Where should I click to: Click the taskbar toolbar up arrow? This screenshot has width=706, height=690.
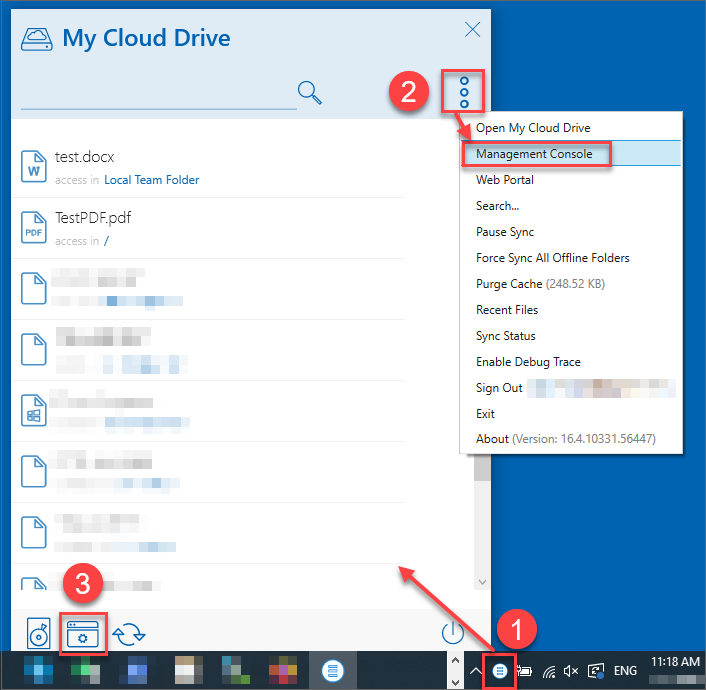coord(455,661)
